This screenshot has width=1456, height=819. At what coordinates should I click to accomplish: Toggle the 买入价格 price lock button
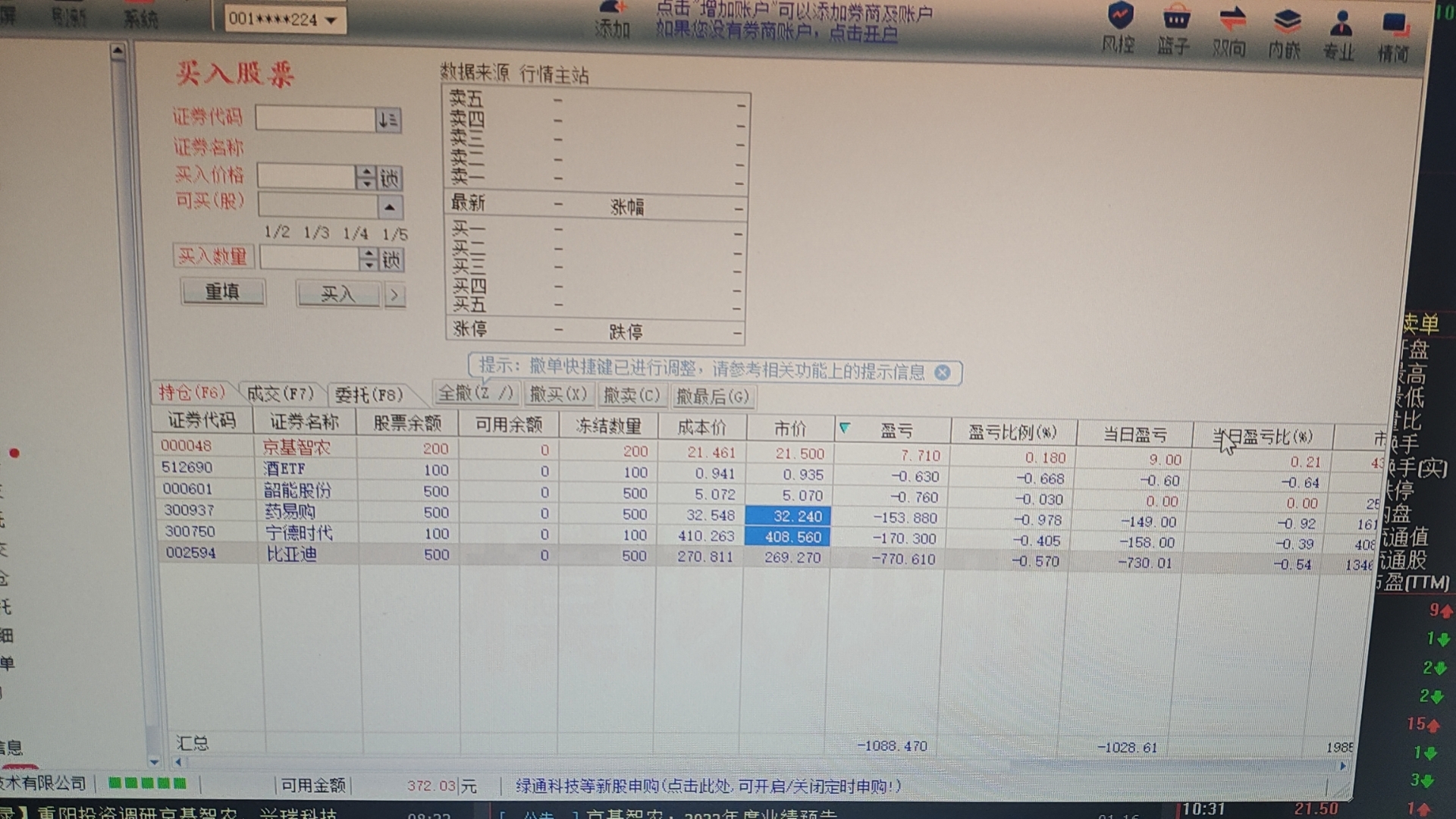click(x=390, y=178)
